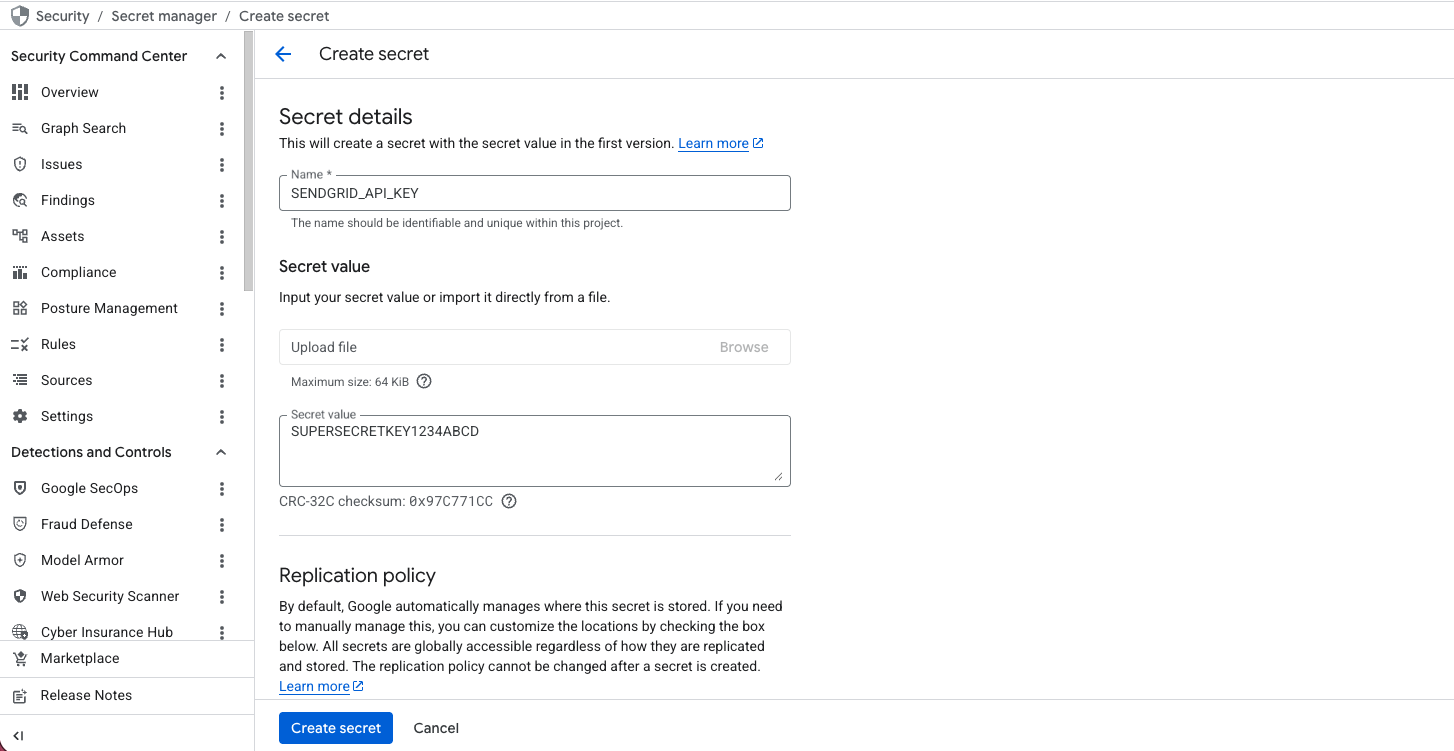
Task: Click the Findings icon in sidebar
Action: click(x=20, y=200)
